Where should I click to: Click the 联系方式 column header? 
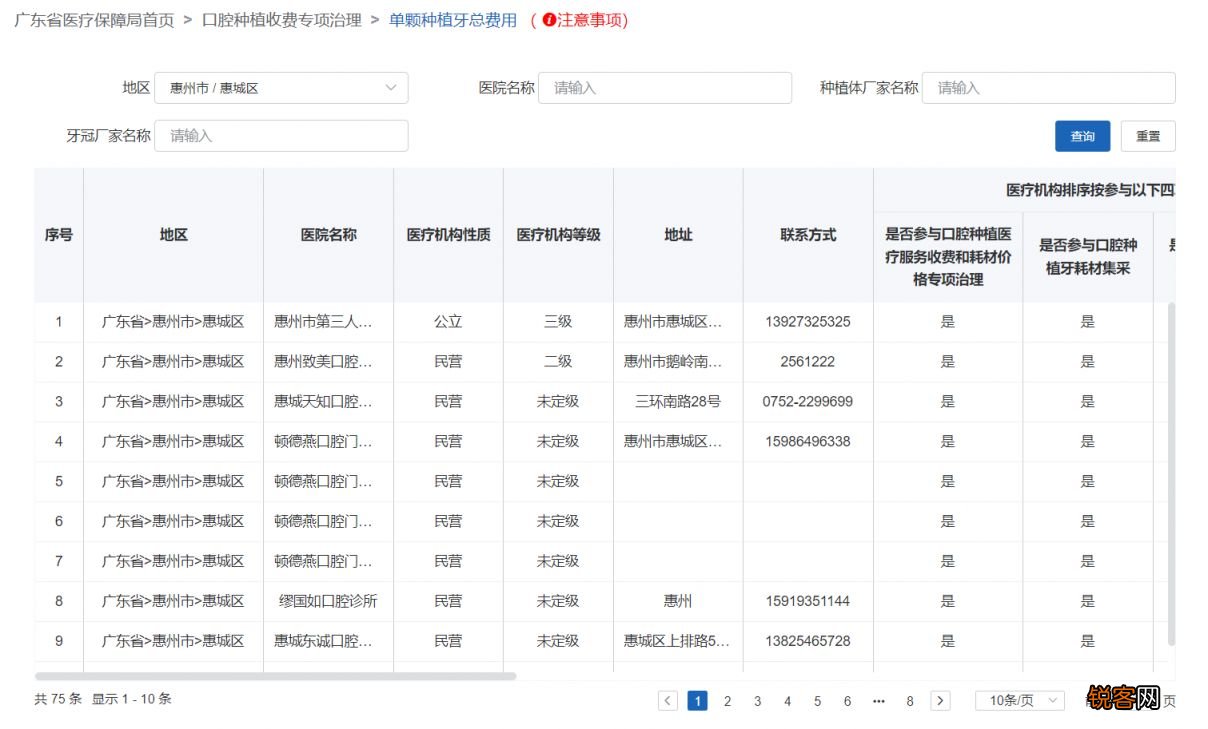[808, 235]
